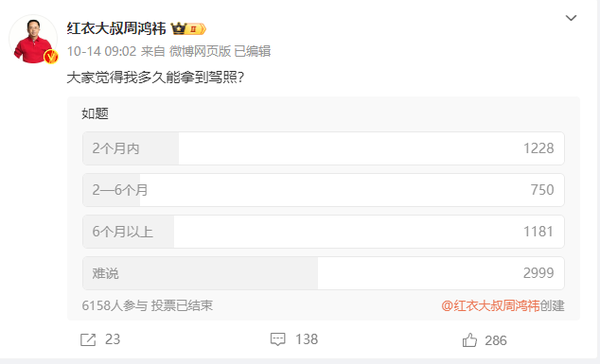Viewport: 600px width, 364px height.
Task: Click the repost share icon
Action: [x=88, y=340]
